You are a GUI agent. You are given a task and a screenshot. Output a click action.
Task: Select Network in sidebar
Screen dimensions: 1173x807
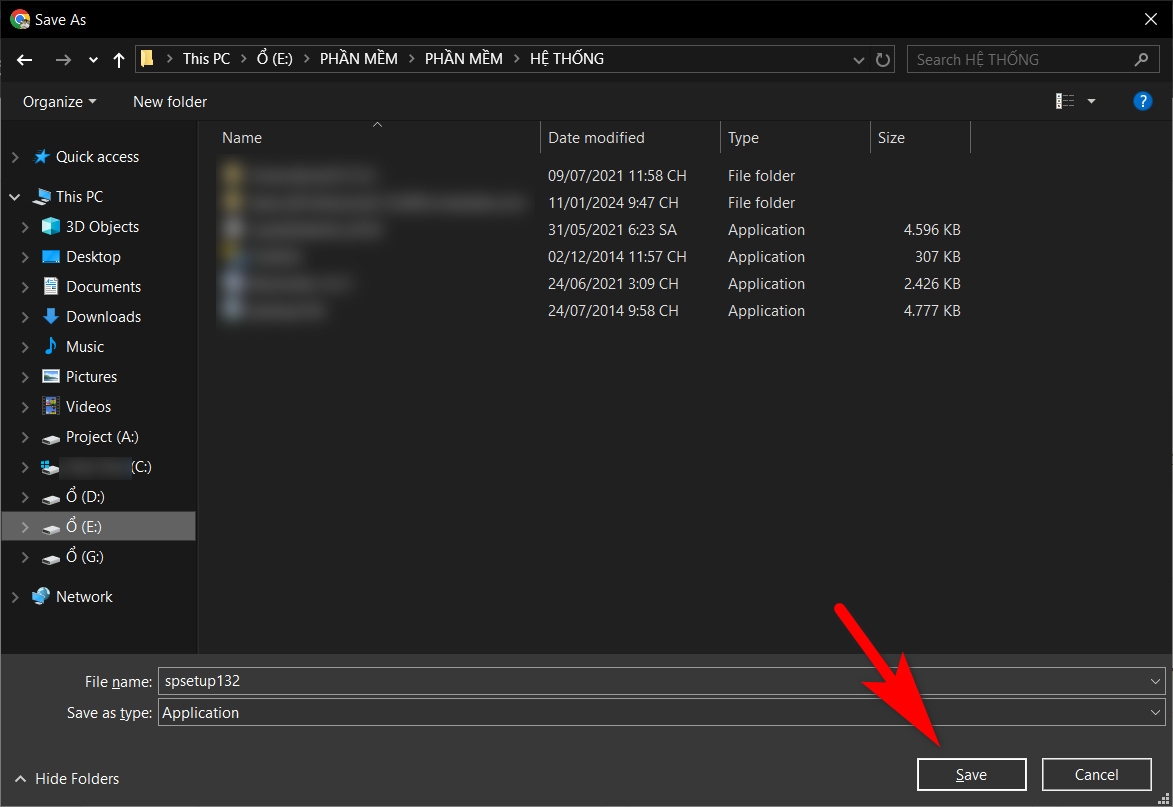click(84, 597)
